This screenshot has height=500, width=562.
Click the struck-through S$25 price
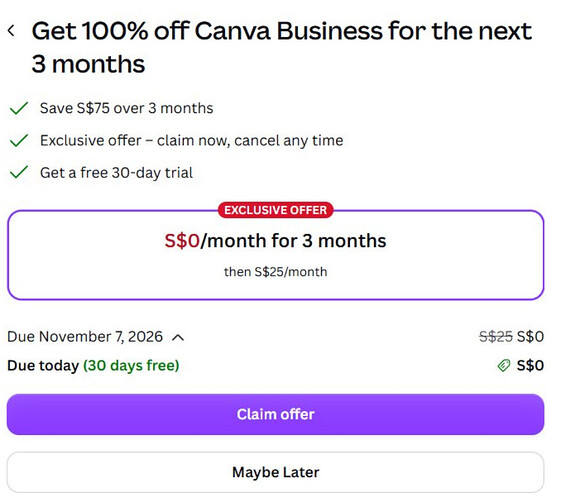496,337
